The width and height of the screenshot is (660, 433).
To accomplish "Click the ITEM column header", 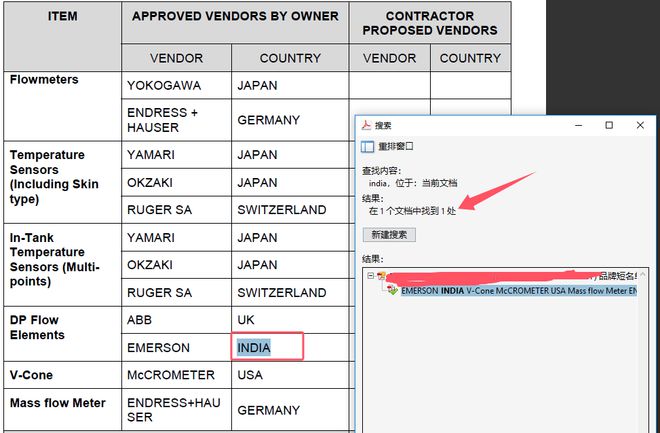I will [62, 36].
